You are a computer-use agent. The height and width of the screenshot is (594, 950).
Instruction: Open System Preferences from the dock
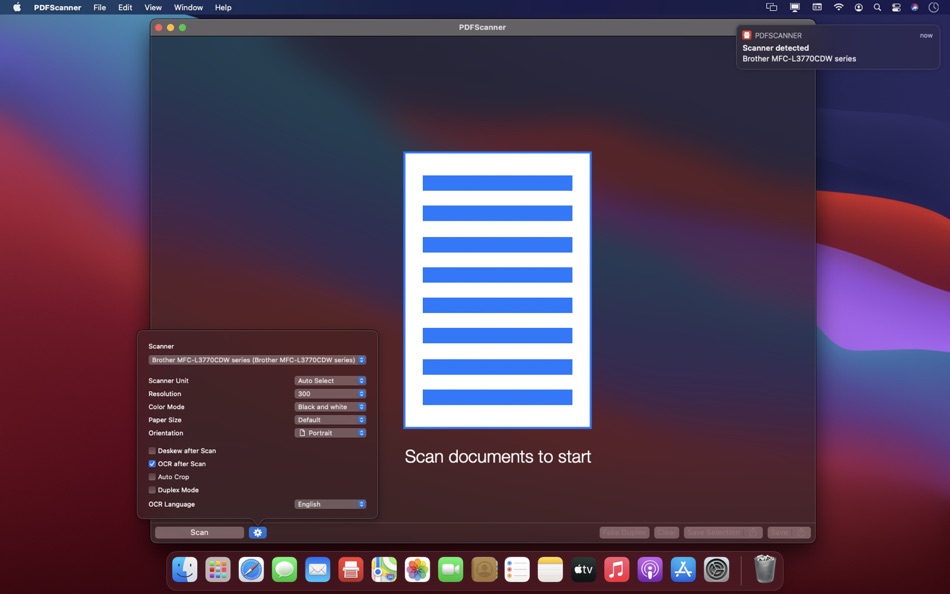point(716,570)
